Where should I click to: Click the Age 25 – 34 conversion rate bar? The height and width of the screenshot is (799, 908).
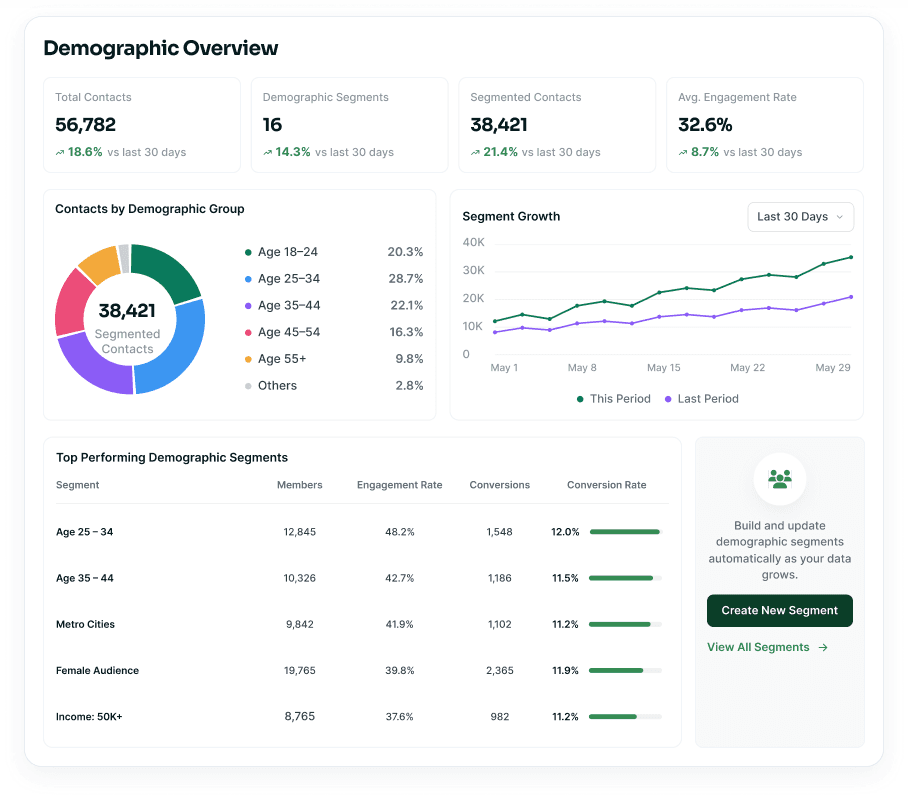click(x=625, y=532)
